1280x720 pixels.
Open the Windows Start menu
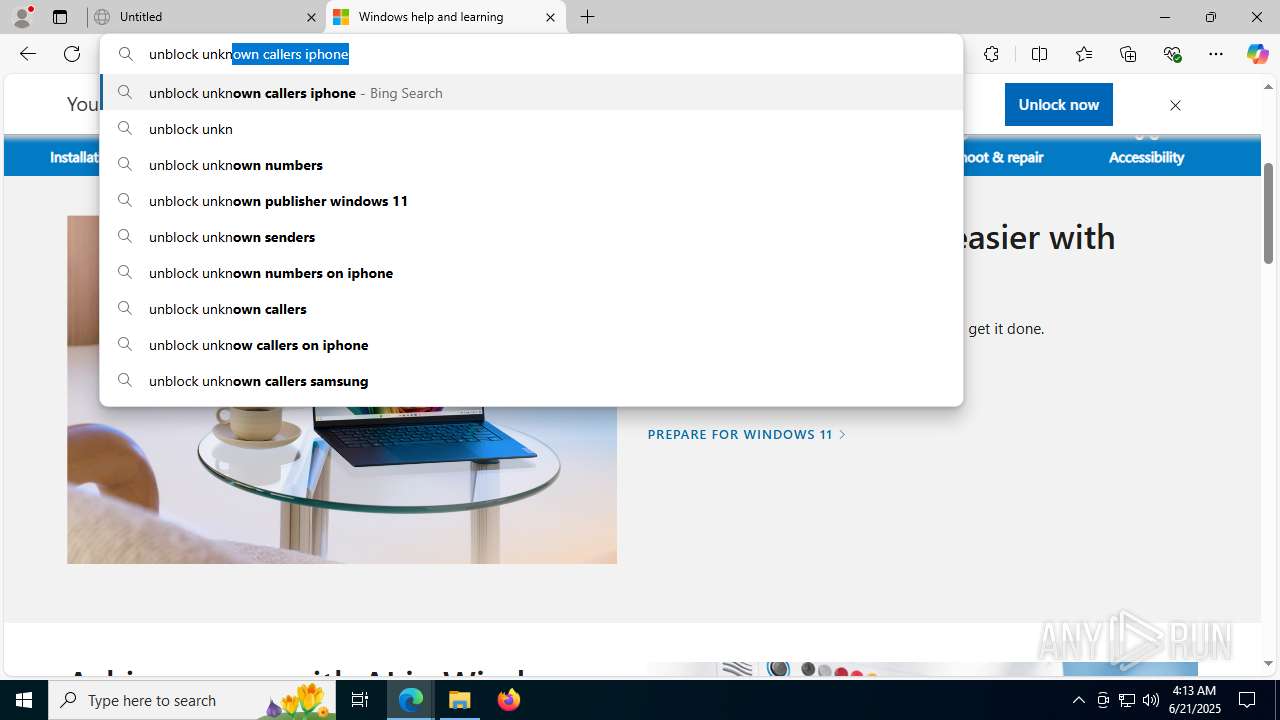click(24, 700)
